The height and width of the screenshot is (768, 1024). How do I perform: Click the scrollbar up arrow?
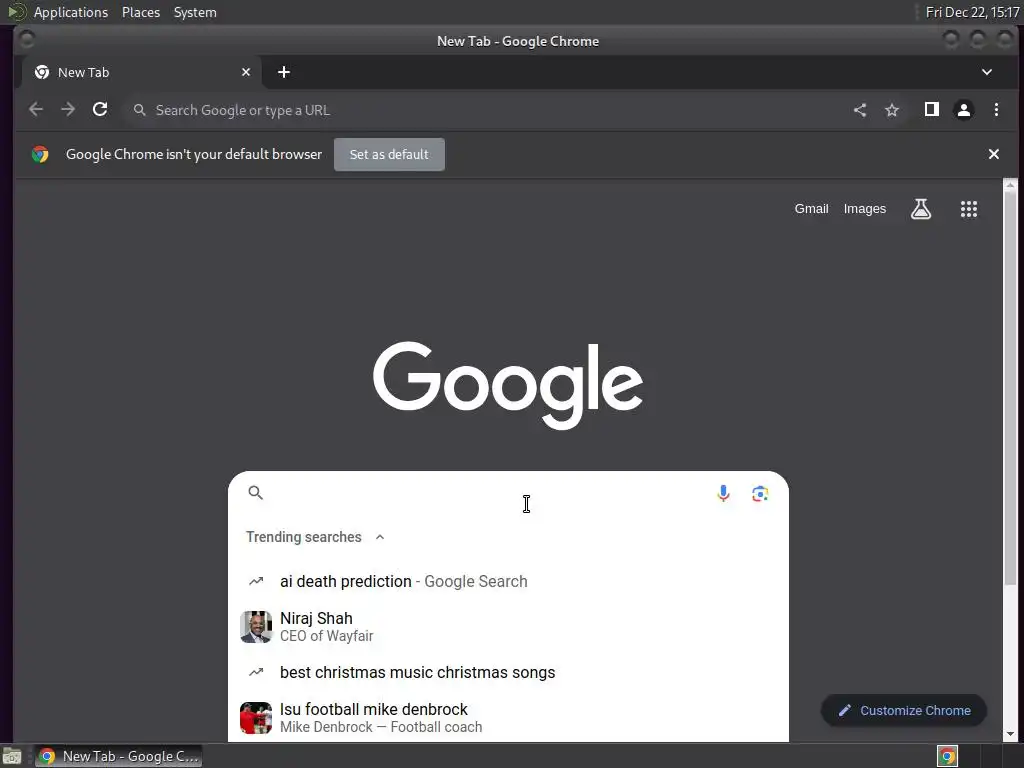pos(1010,186)
